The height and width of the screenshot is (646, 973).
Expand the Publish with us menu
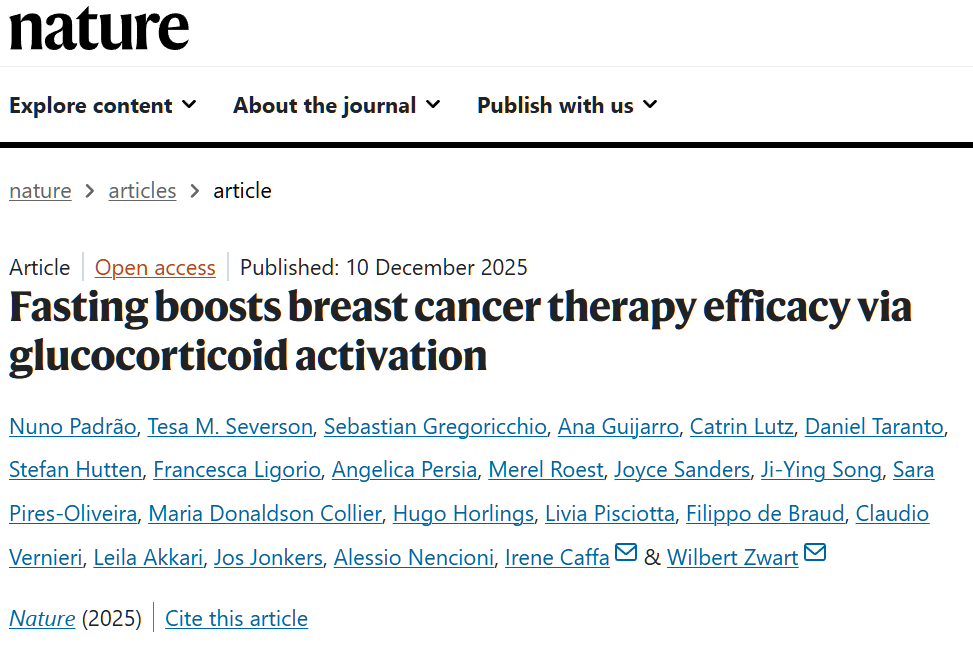pyautogui.click(x=566, y=105)
